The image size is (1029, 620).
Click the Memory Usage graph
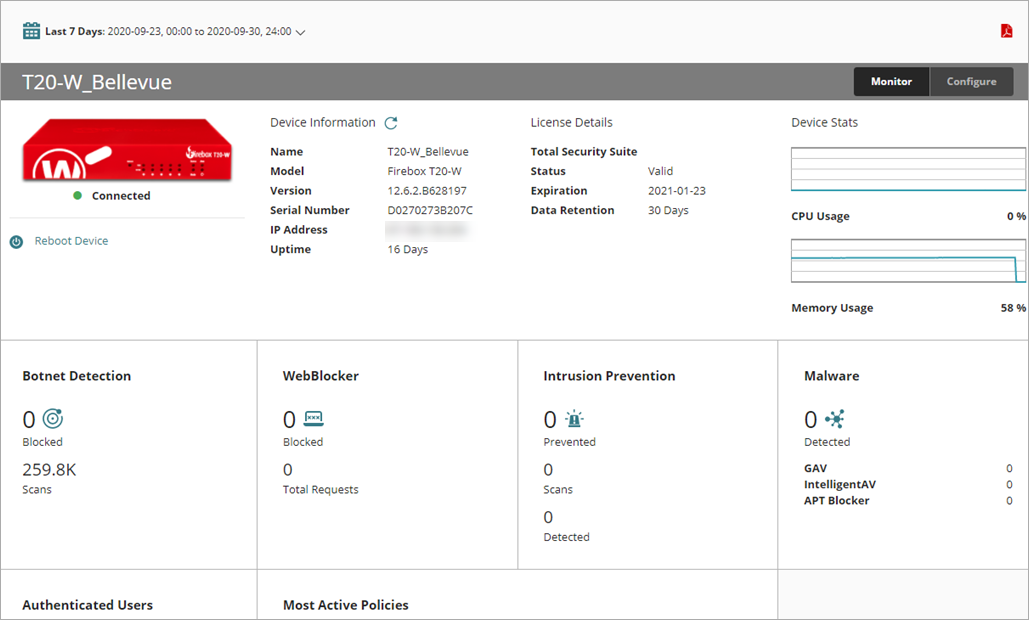pyautogui.click(x=906, y=262)
